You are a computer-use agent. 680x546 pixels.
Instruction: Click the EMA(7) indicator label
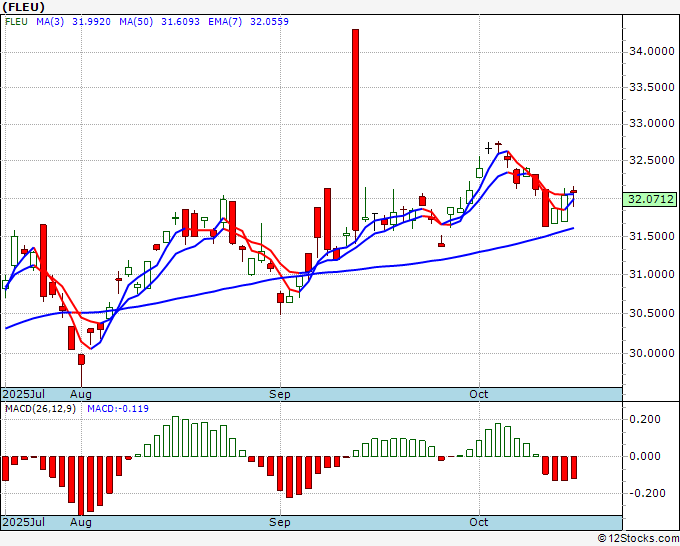[x=225, y=21]
